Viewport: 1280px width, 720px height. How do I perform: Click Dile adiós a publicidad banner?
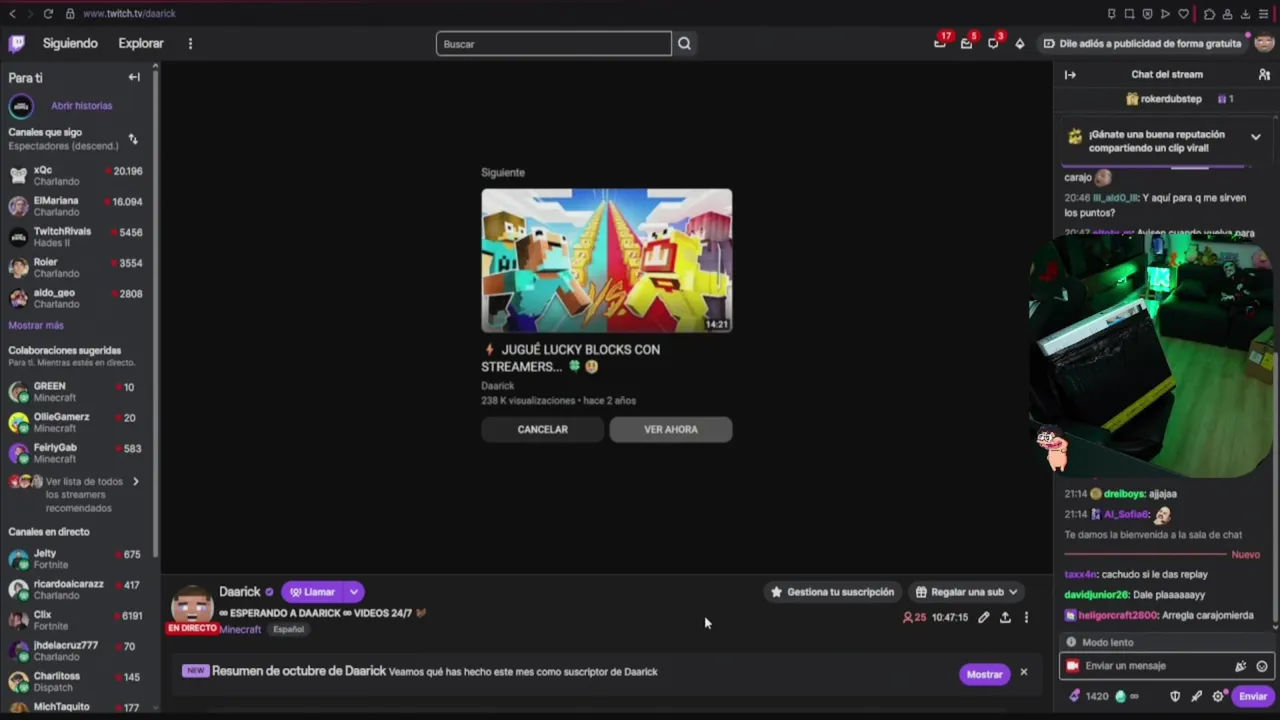click(1142, 44)
